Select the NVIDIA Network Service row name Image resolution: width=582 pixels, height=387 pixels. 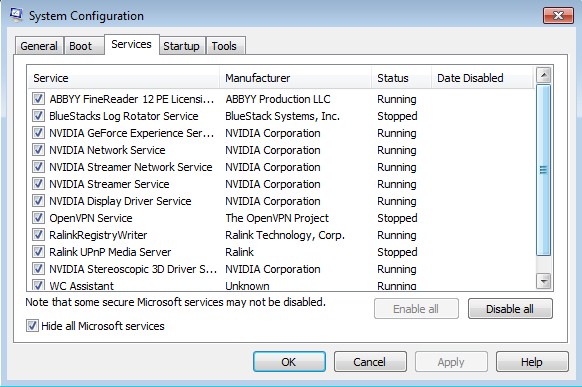107,150
